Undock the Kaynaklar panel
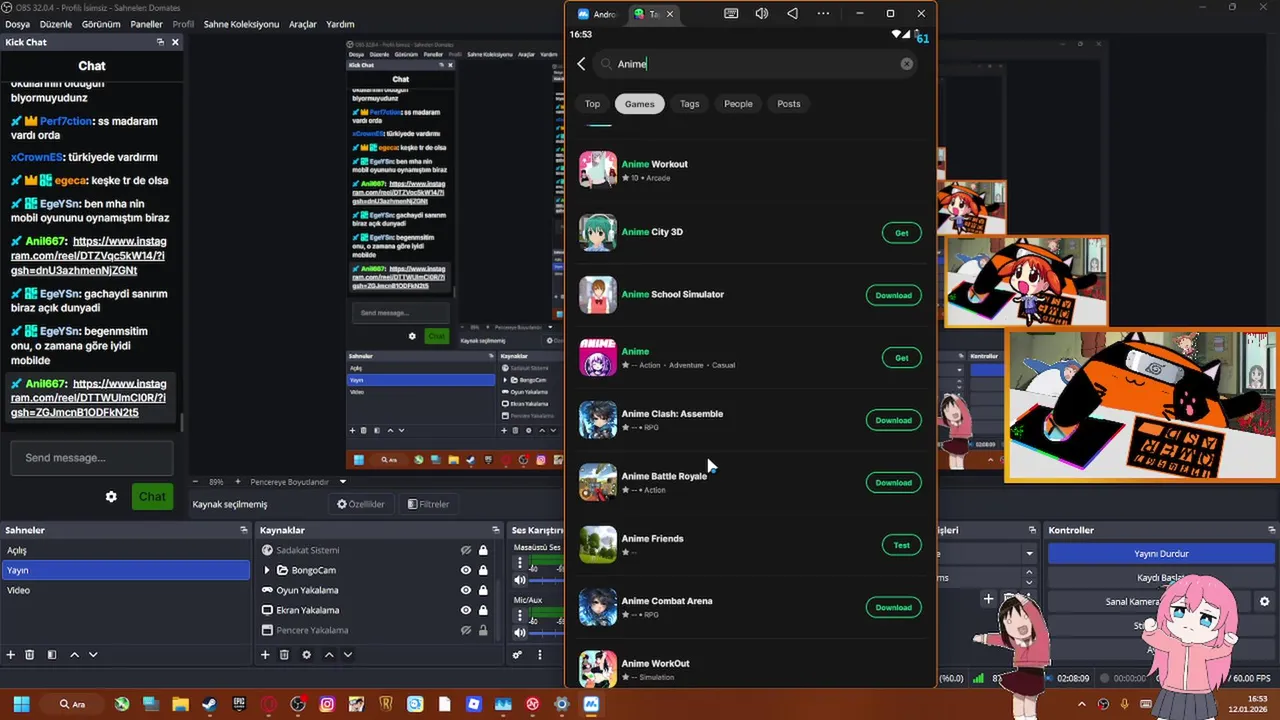Viewport: 1280px width, 720px height. pyautogui.click(x=495, y=530)
